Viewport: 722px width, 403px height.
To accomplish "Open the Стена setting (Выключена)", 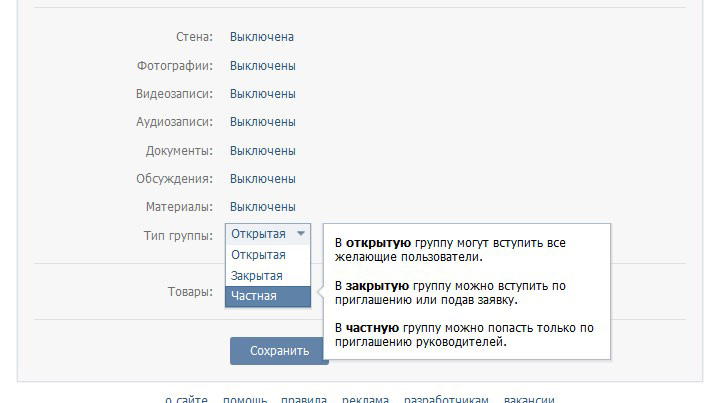I will [x=262, y=38].
